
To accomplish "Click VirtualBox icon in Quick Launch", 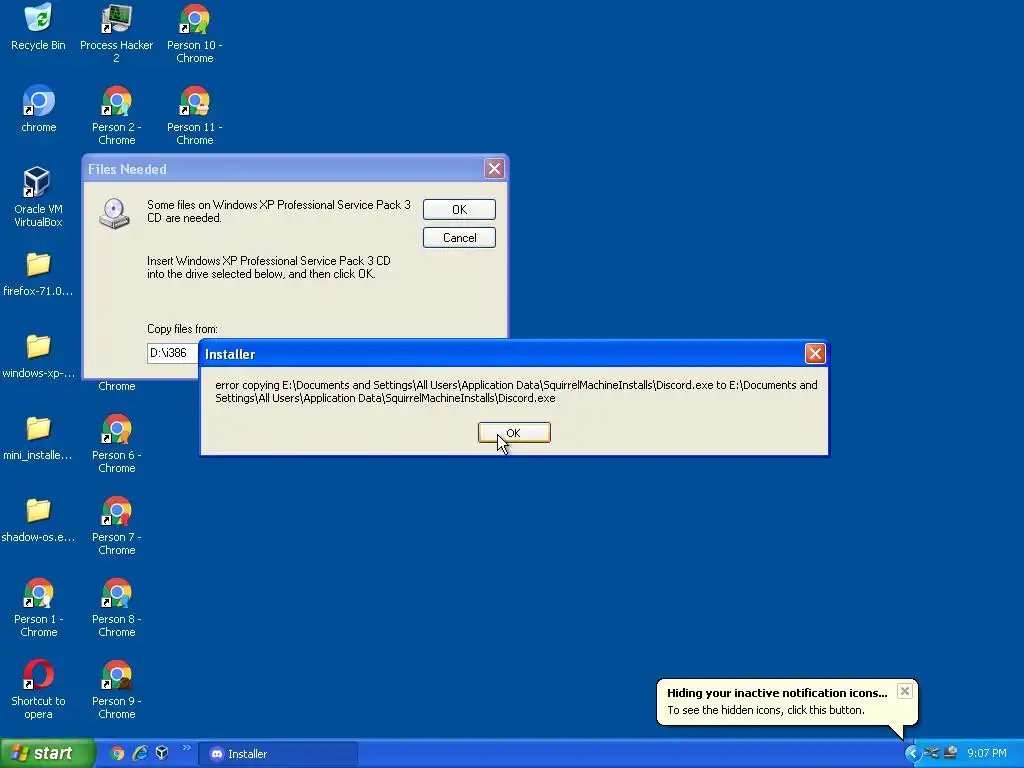I will pyautogui.click(x=162, y=754).
